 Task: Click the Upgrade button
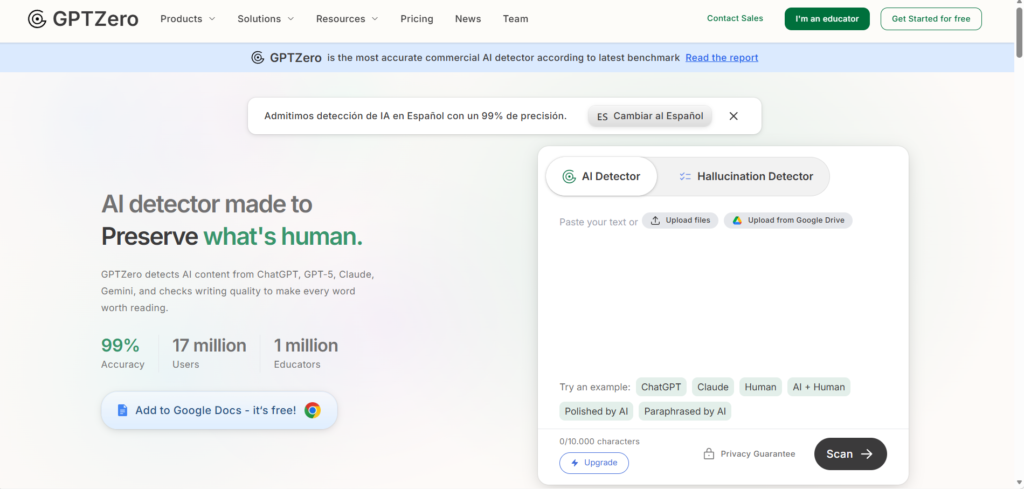(x=594, y=463)
